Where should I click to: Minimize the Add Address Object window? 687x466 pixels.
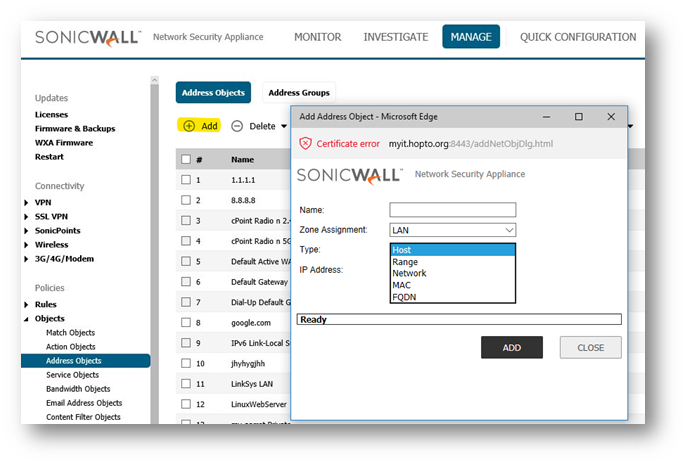546,116
